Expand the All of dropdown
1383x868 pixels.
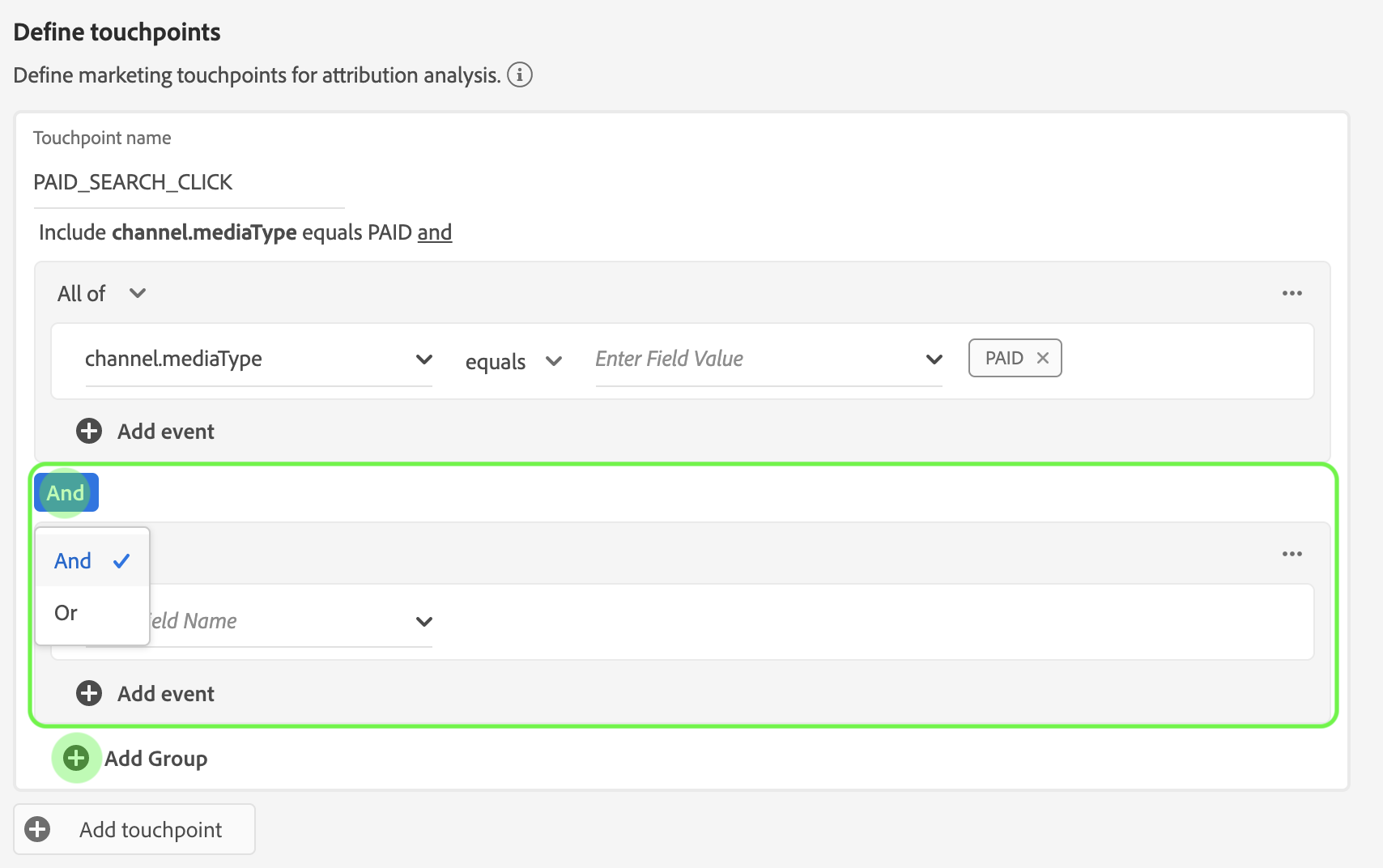coord(138,293)
